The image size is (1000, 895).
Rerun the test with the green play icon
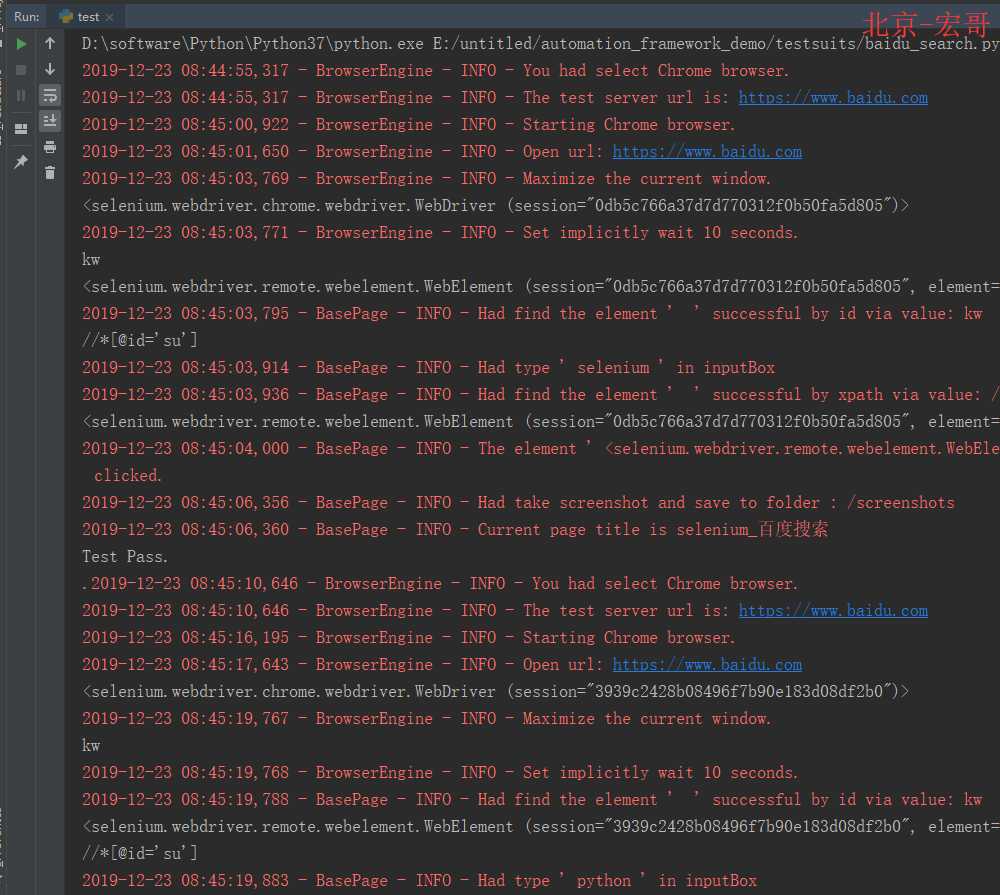[21, 43]
